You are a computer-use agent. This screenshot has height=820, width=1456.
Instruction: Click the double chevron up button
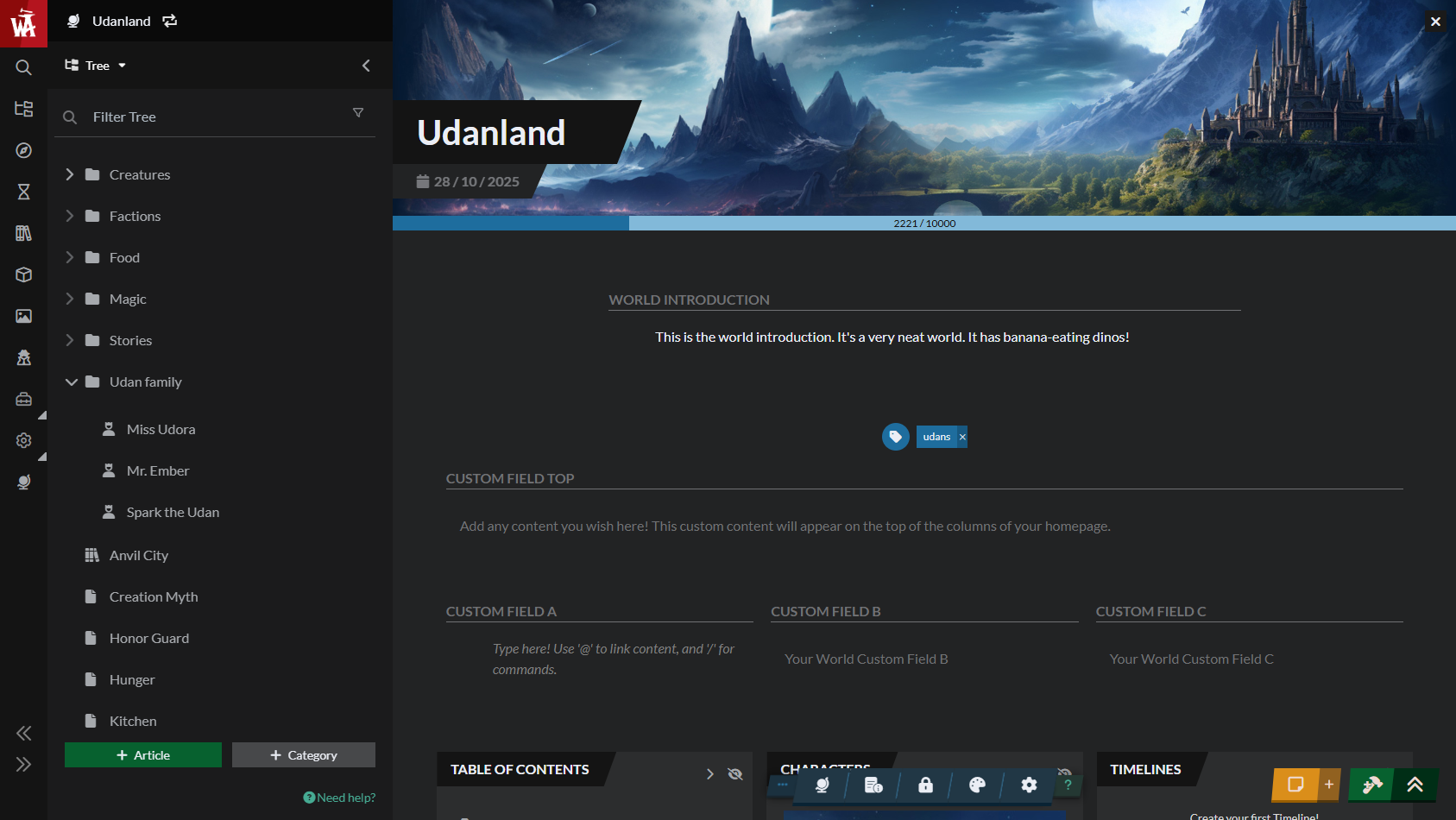click(1415, 785)
